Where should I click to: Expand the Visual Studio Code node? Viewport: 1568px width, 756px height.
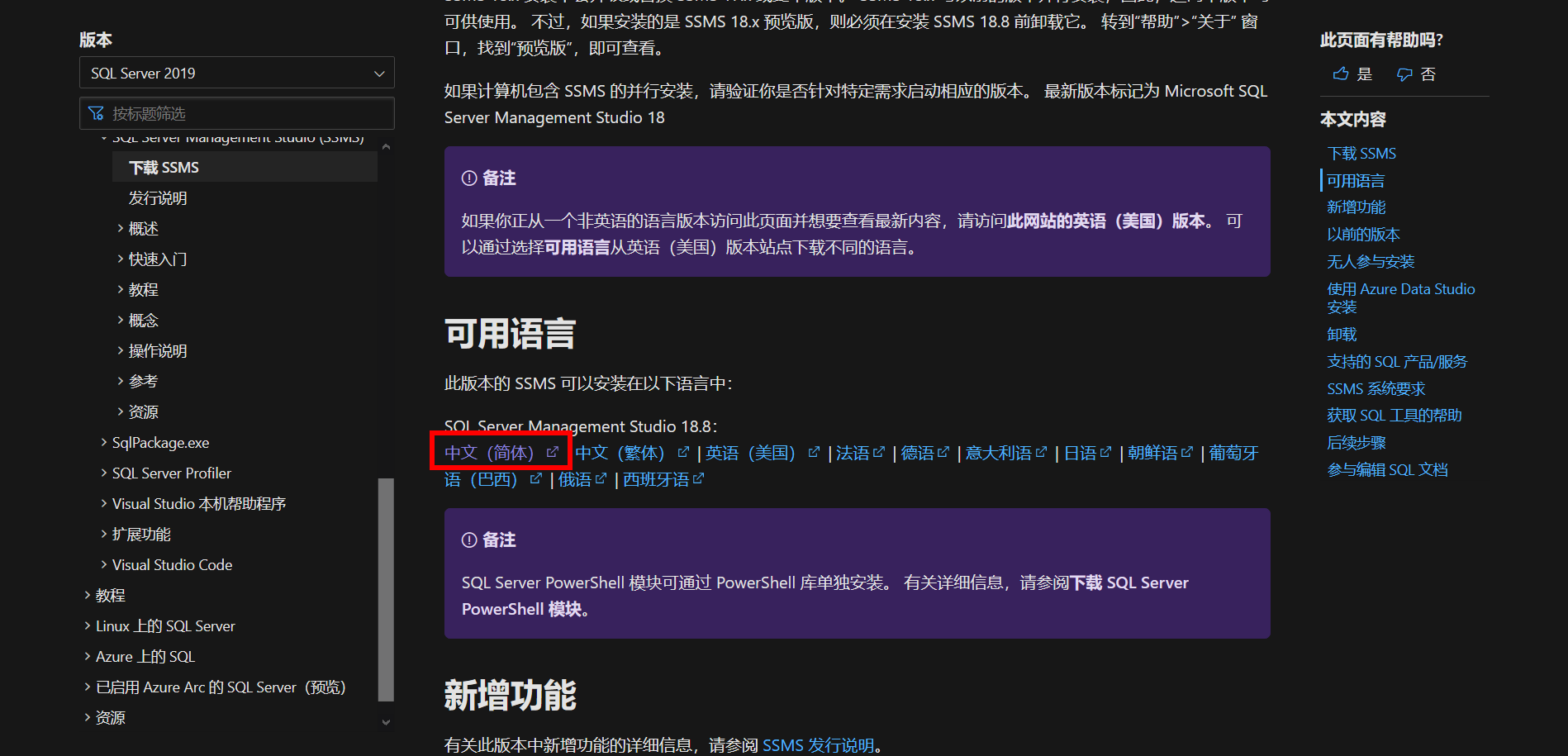point(104,564)
